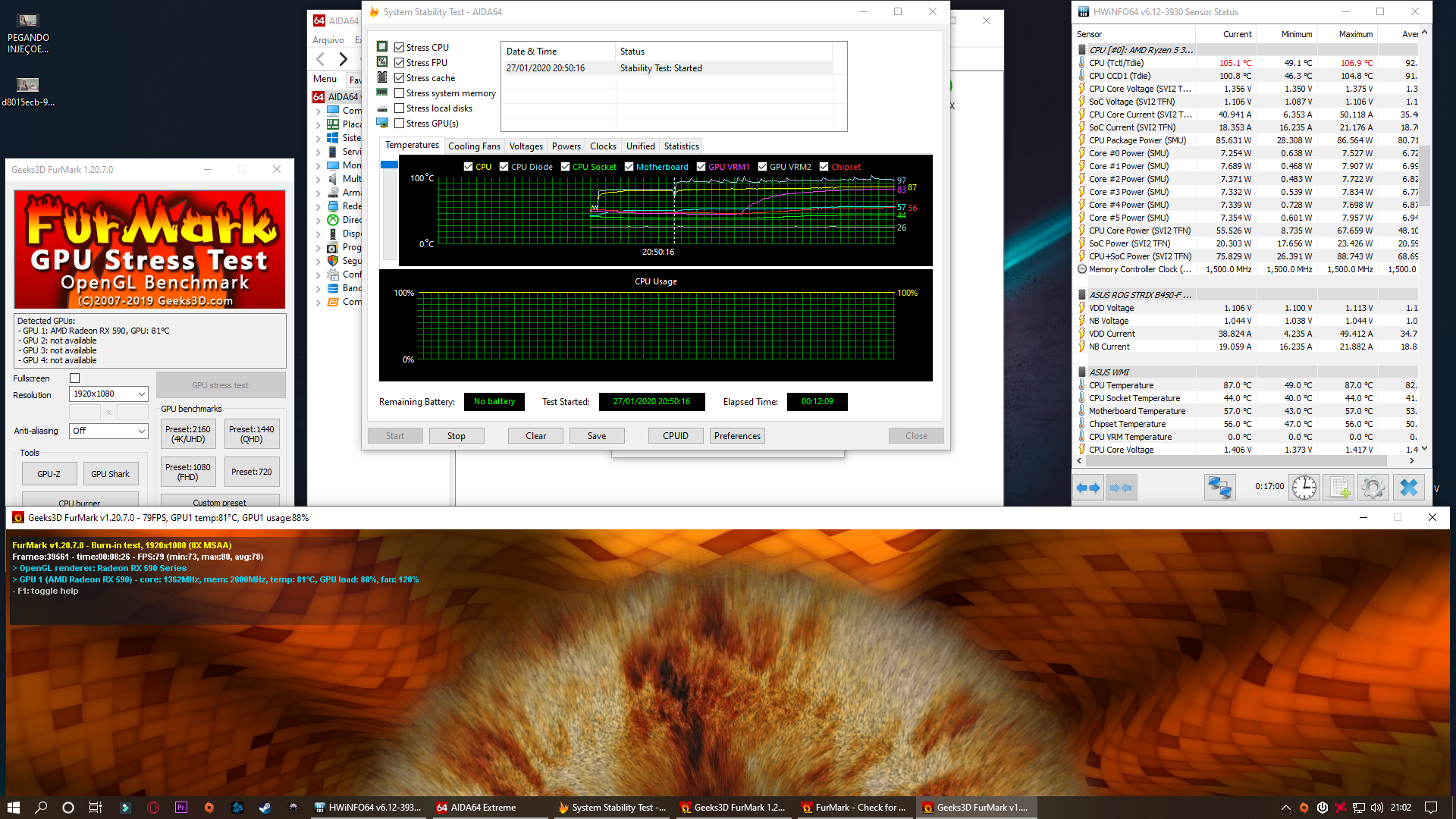The height and width of the screenshot is (819, 1456).
Task: Toggle Chipset graph checkbox
Action: pos(824,167)
